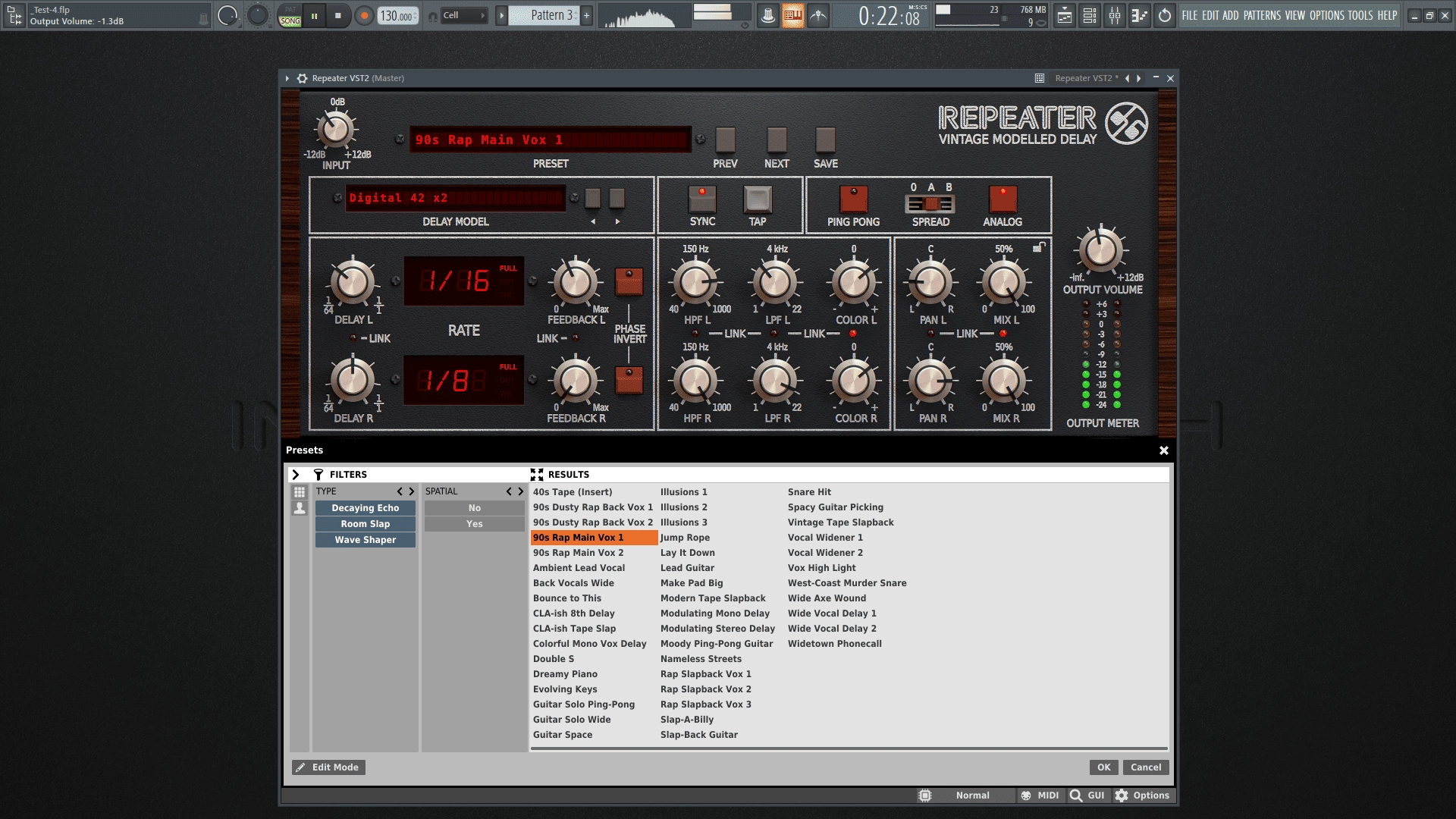Open the PATTERNS menu
Screen dimensions: 1456x819
[1262, 15]
